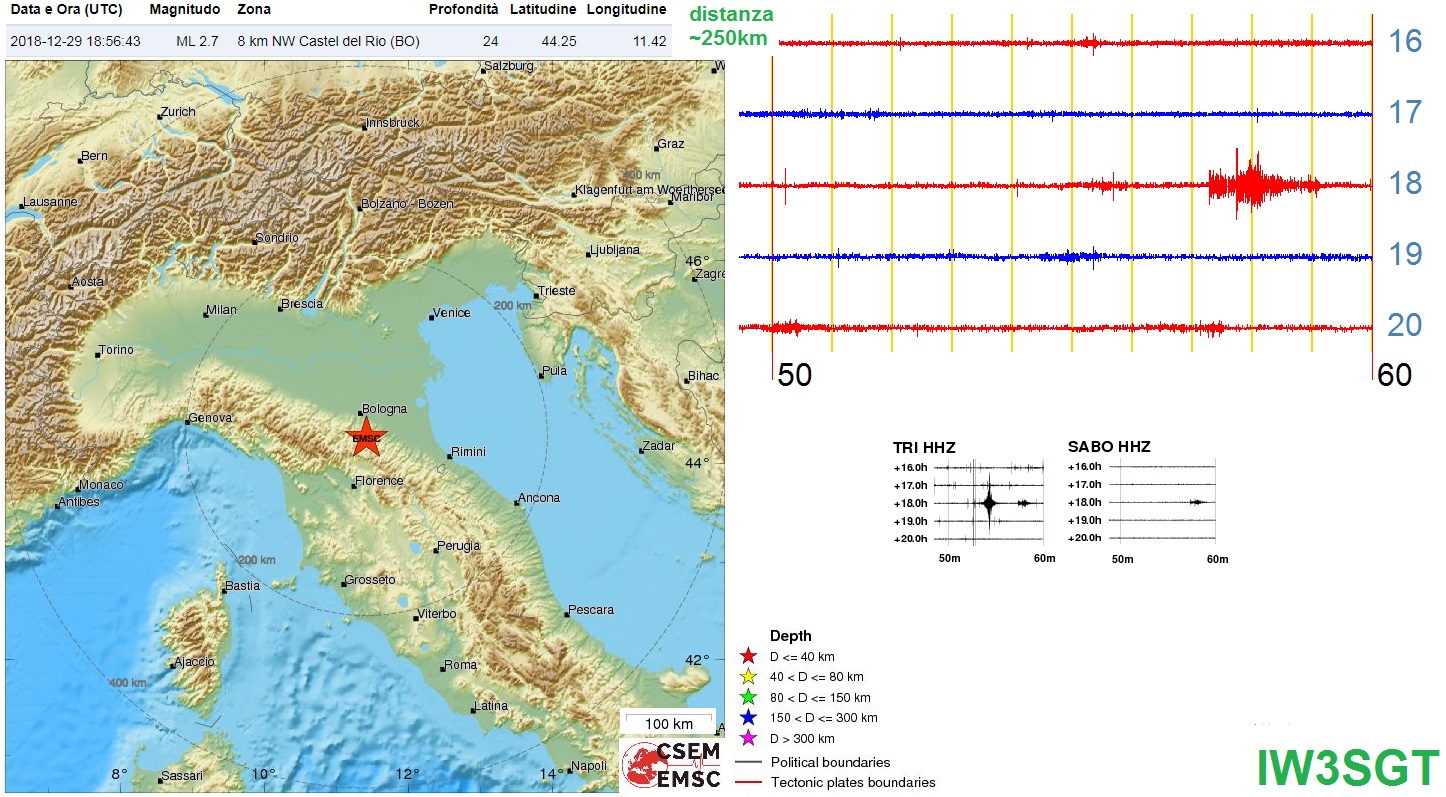Click the hour label 17 beside the seismogram

coord(1405,112)
